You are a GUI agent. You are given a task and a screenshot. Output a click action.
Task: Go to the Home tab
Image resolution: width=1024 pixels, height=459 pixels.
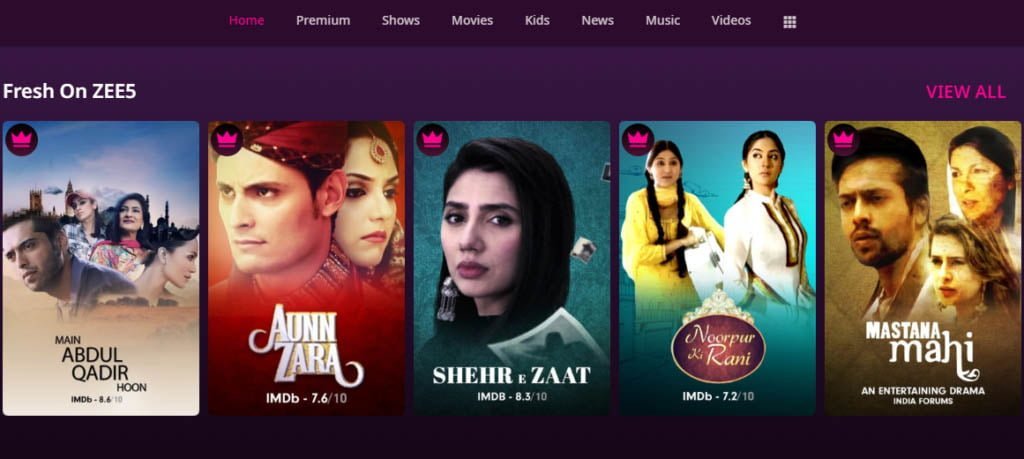point(246,20)
